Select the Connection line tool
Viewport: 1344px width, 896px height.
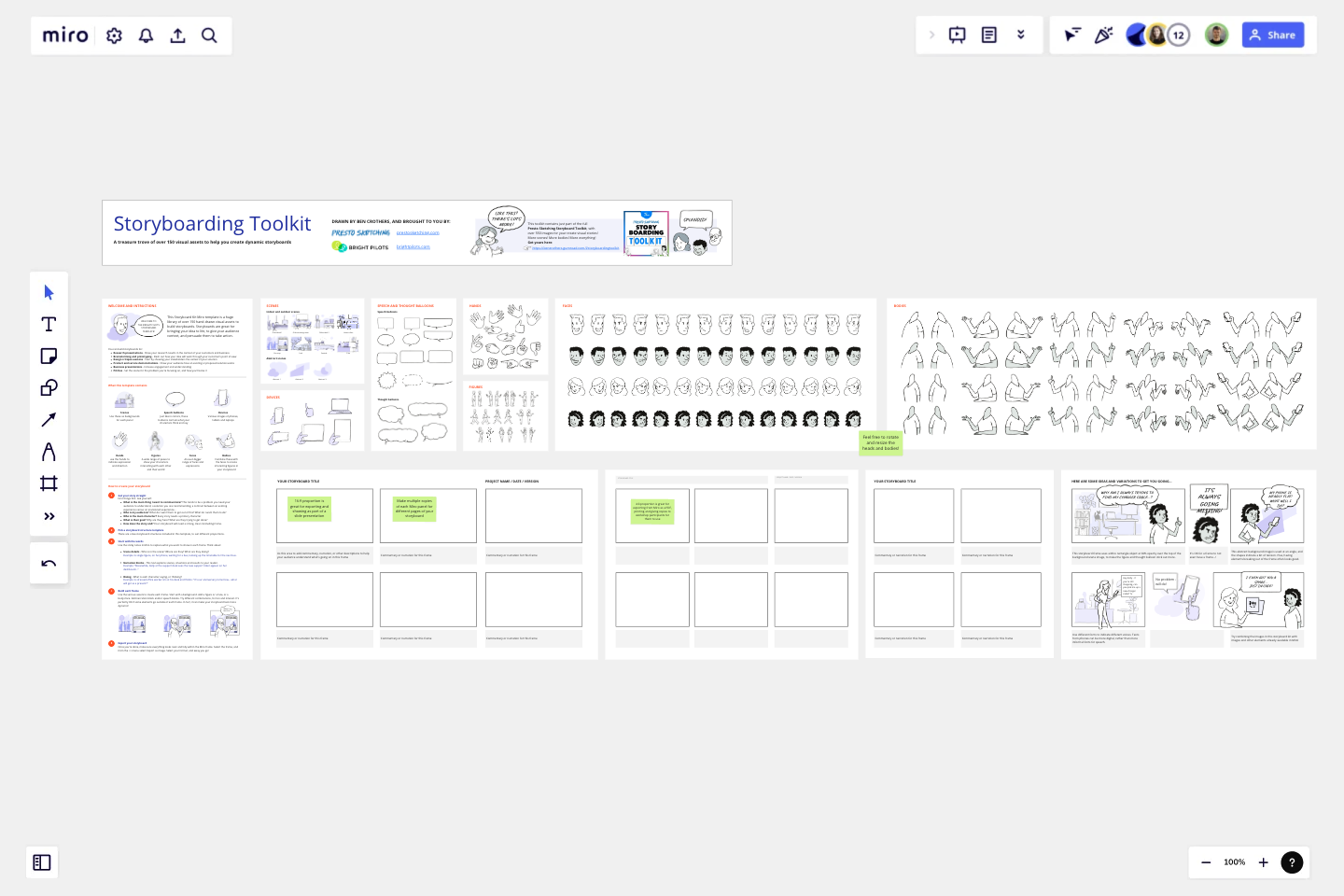coord(49,418)
